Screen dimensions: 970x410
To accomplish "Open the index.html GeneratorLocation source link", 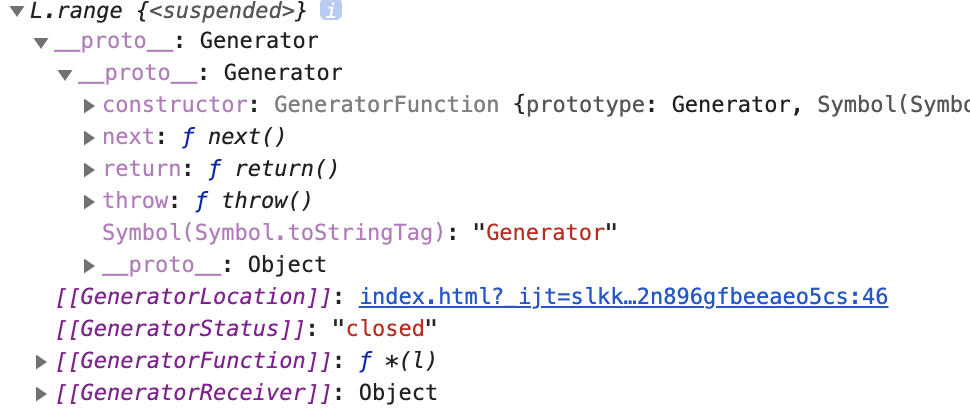I will click(x=624, y=297).
